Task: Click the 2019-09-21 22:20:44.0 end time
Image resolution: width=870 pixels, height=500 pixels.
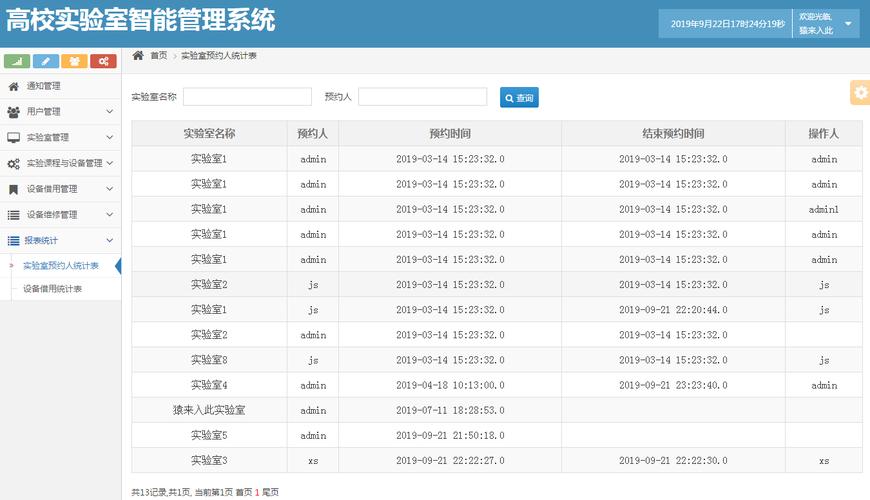Action: [x=673, y=310]
